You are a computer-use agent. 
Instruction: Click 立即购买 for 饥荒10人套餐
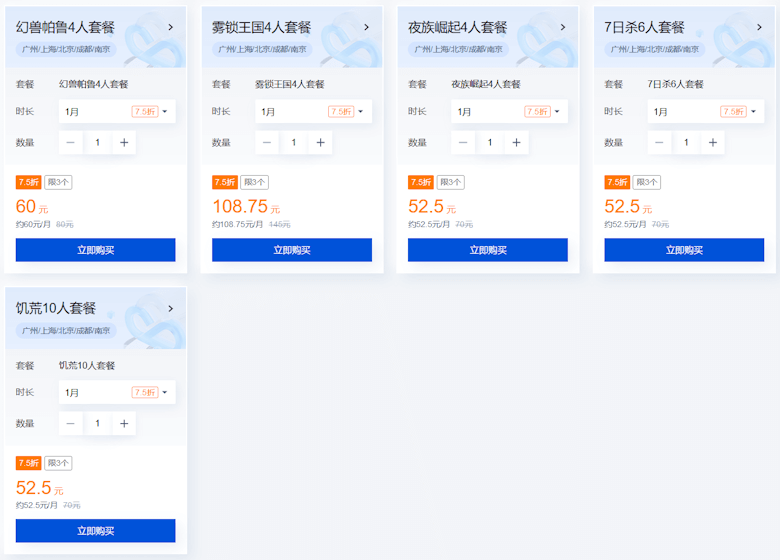pos(96,531)
